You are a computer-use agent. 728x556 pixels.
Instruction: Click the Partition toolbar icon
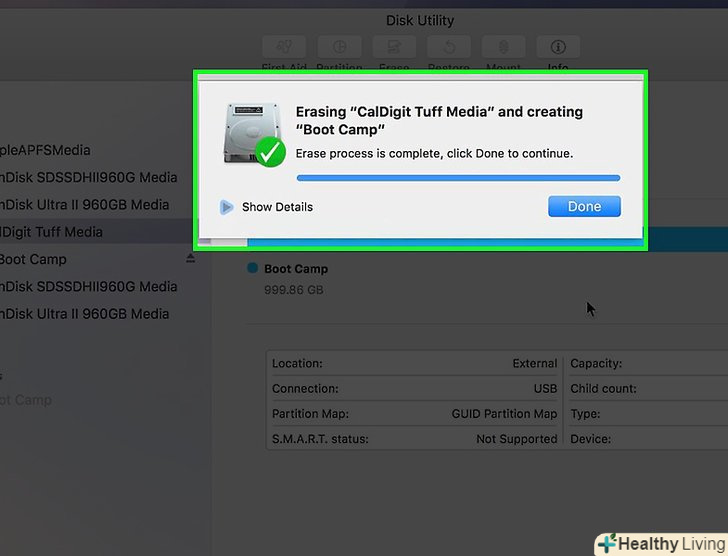339,47
